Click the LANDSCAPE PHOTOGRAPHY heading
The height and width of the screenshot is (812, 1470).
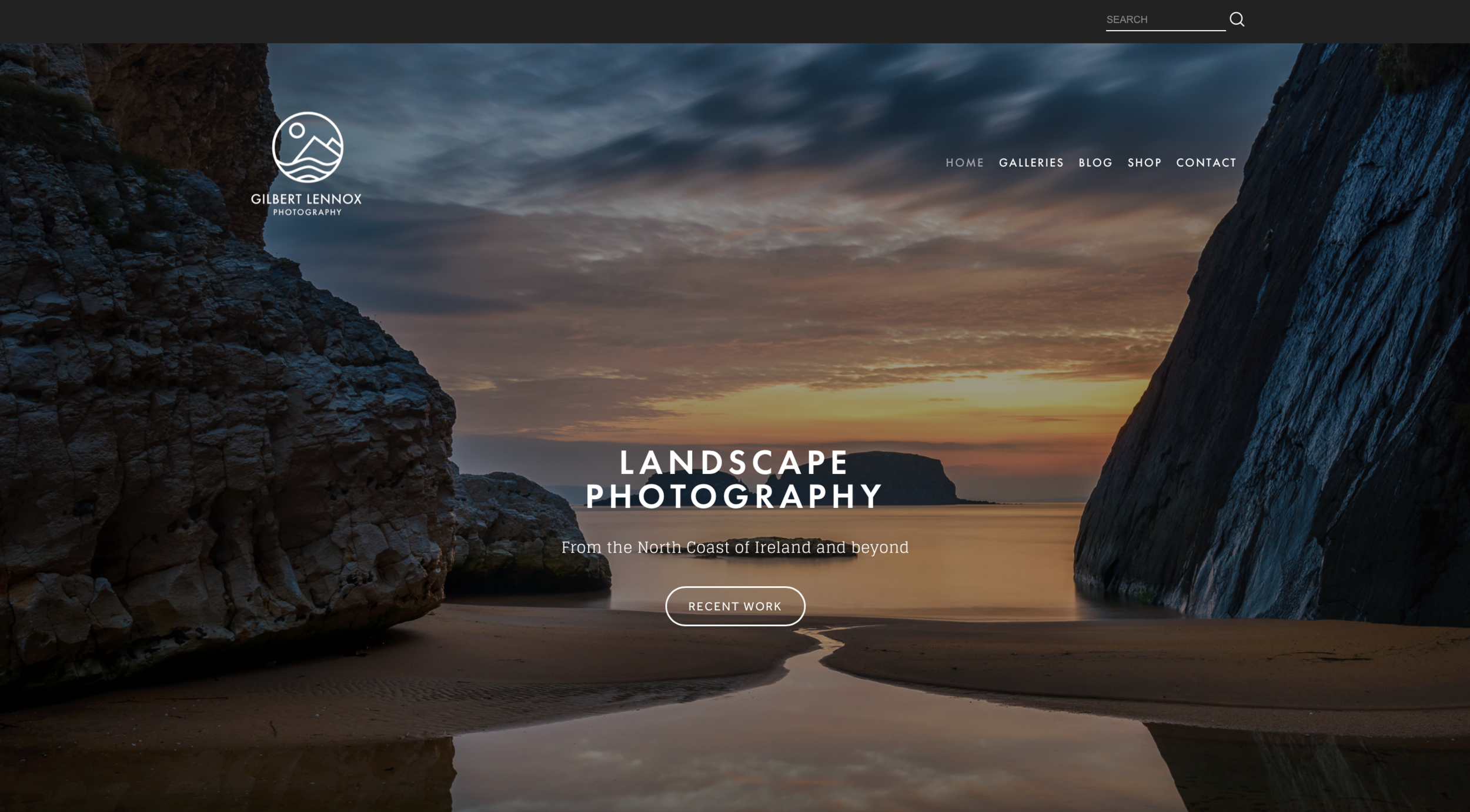point(734,479)
